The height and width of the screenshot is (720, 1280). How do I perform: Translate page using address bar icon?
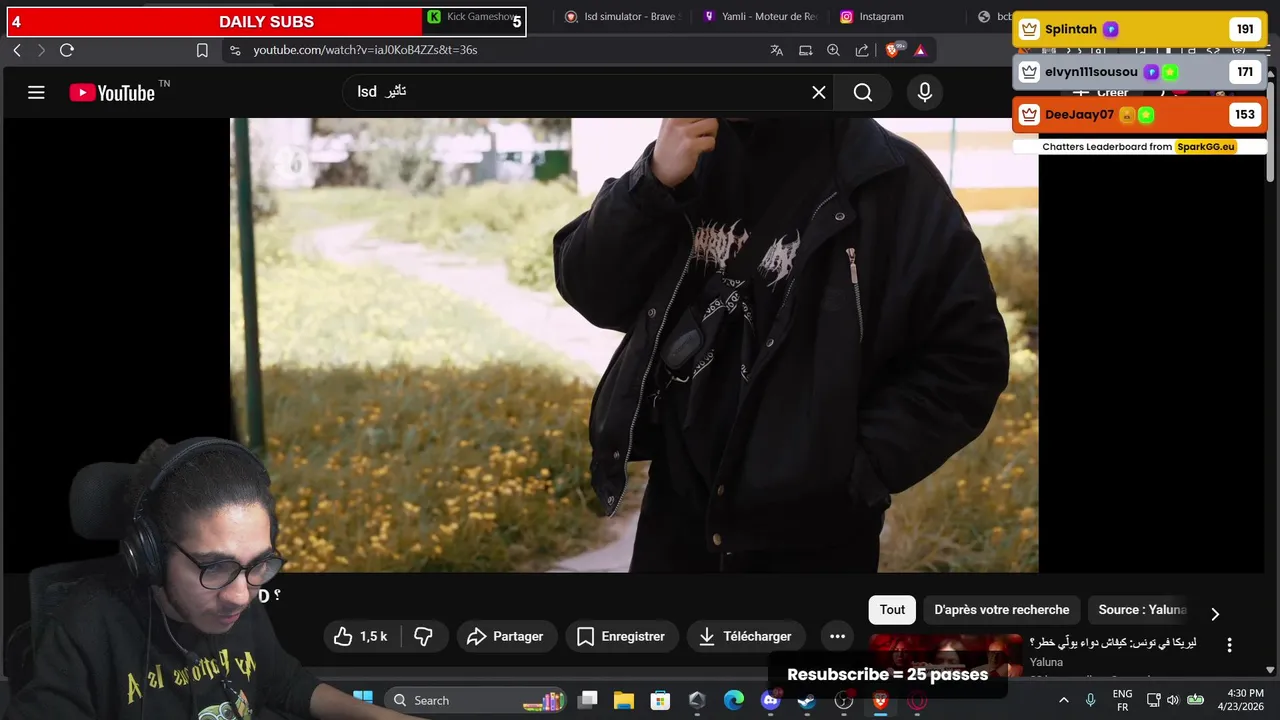[x=776, y=50]
